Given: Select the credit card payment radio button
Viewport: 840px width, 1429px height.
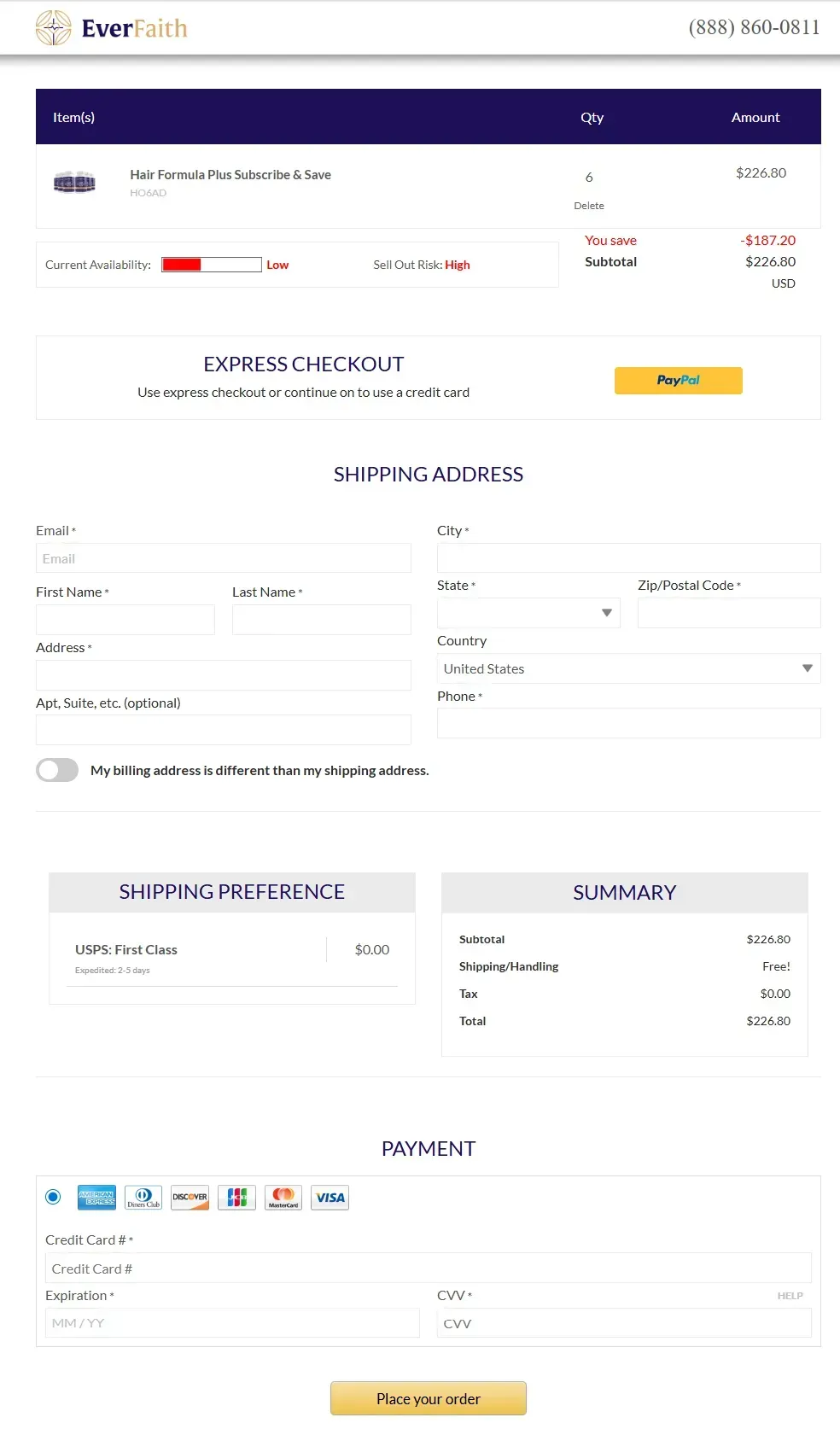Looking at the screenshot, I should point(53,1197).
